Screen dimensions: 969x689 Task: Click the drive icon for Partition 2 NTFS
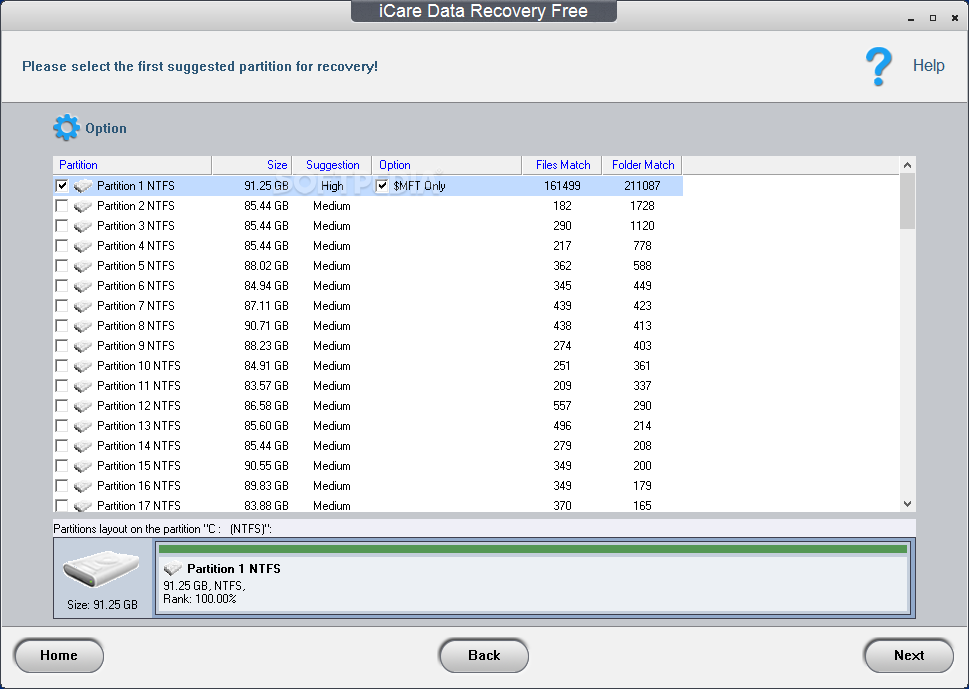point(83,206)
